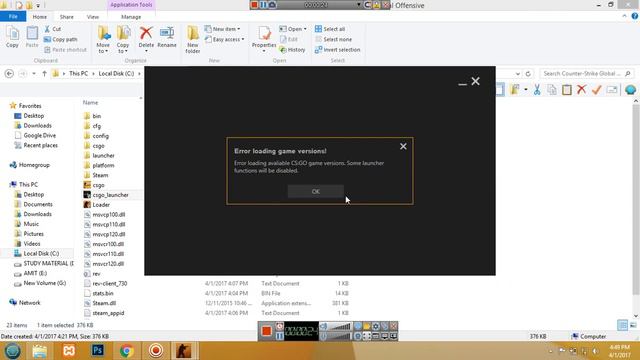Open the address bar history dropdown
Screen dimensions: 640x360
click(518, 73)
